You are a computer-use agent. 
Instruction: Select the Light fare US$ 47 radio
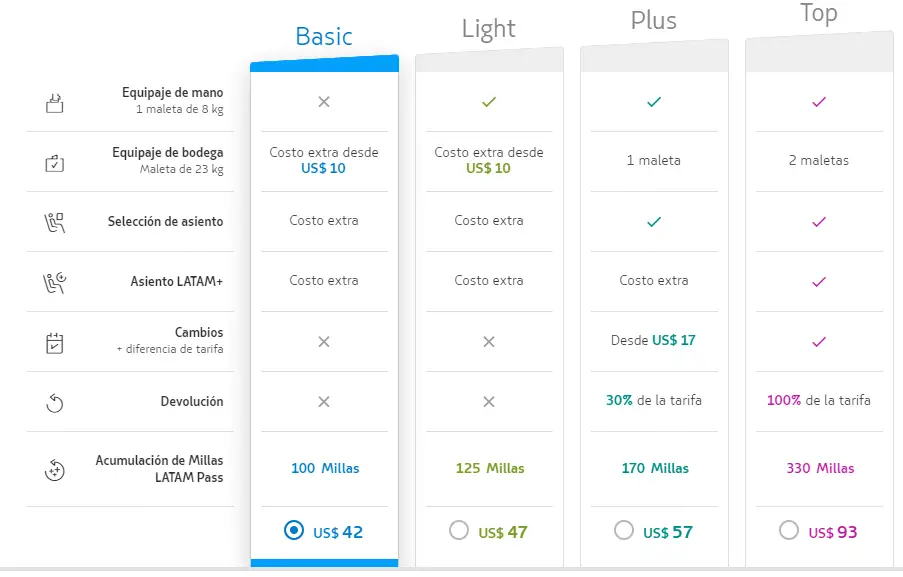pyautogui.click(x=459, y=530)
